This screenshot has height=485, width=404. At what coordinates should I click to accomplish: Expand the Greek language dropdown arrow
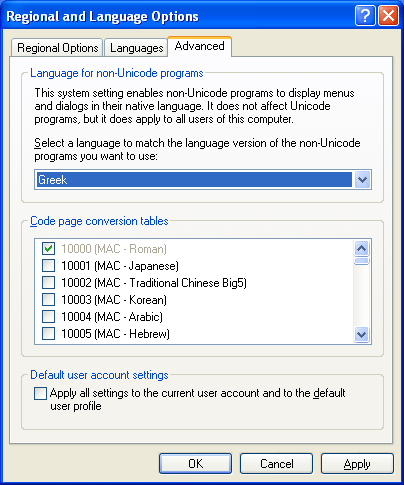click(x=362, y=180)
